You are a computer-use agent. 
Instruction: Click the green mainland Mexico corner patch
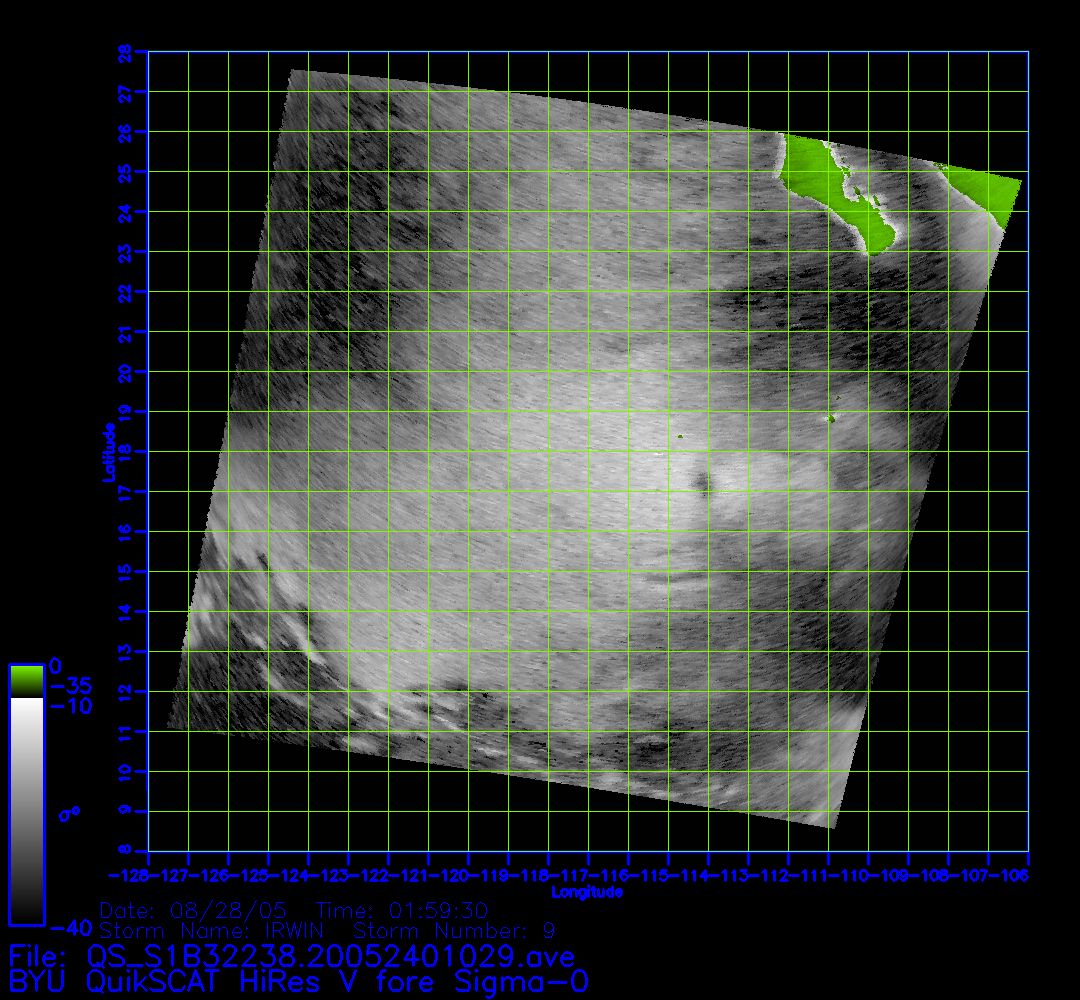point(985,185)
